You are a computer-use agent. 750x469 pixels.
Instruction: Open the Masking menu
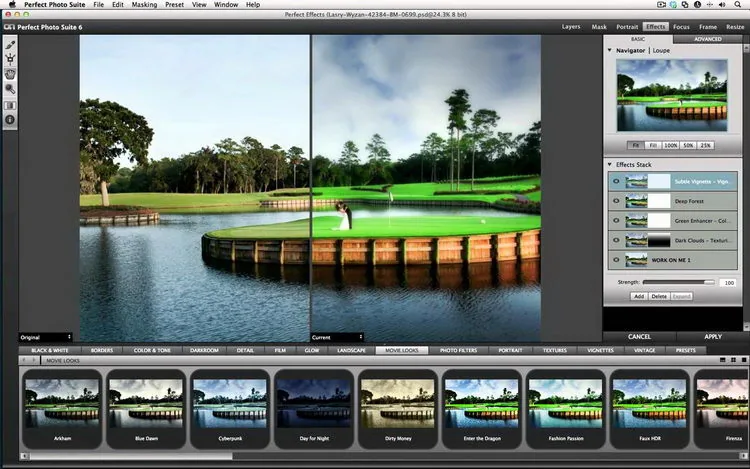pos(144,4)
